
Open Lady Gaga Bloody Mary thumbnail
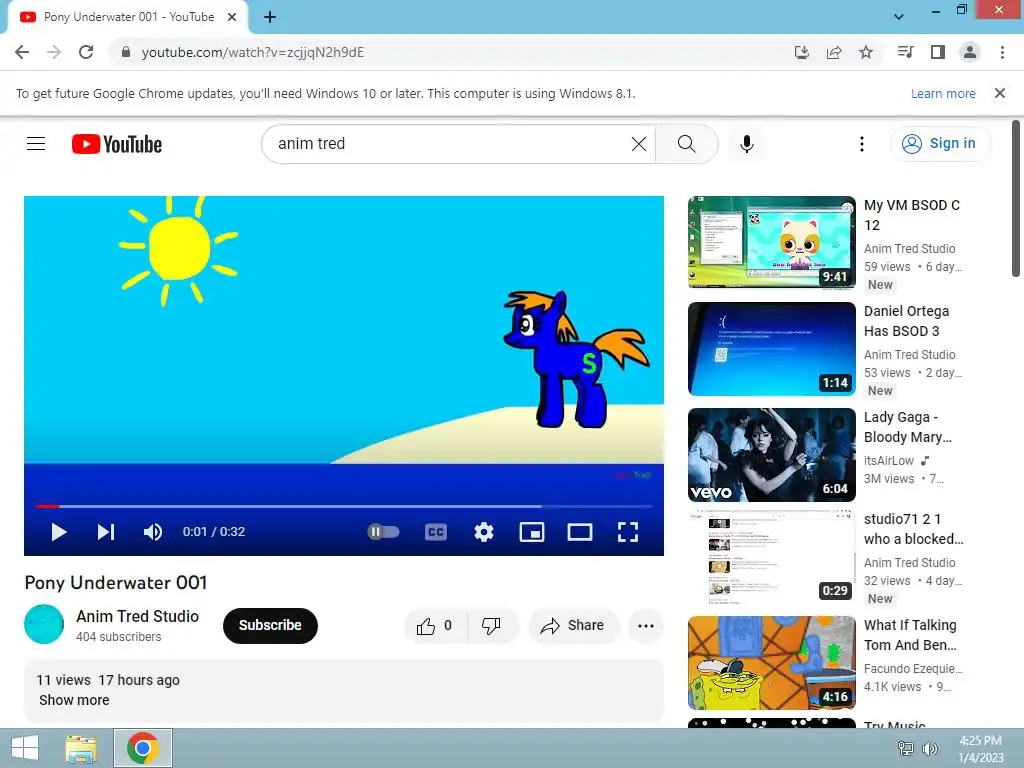click(771, 455)
